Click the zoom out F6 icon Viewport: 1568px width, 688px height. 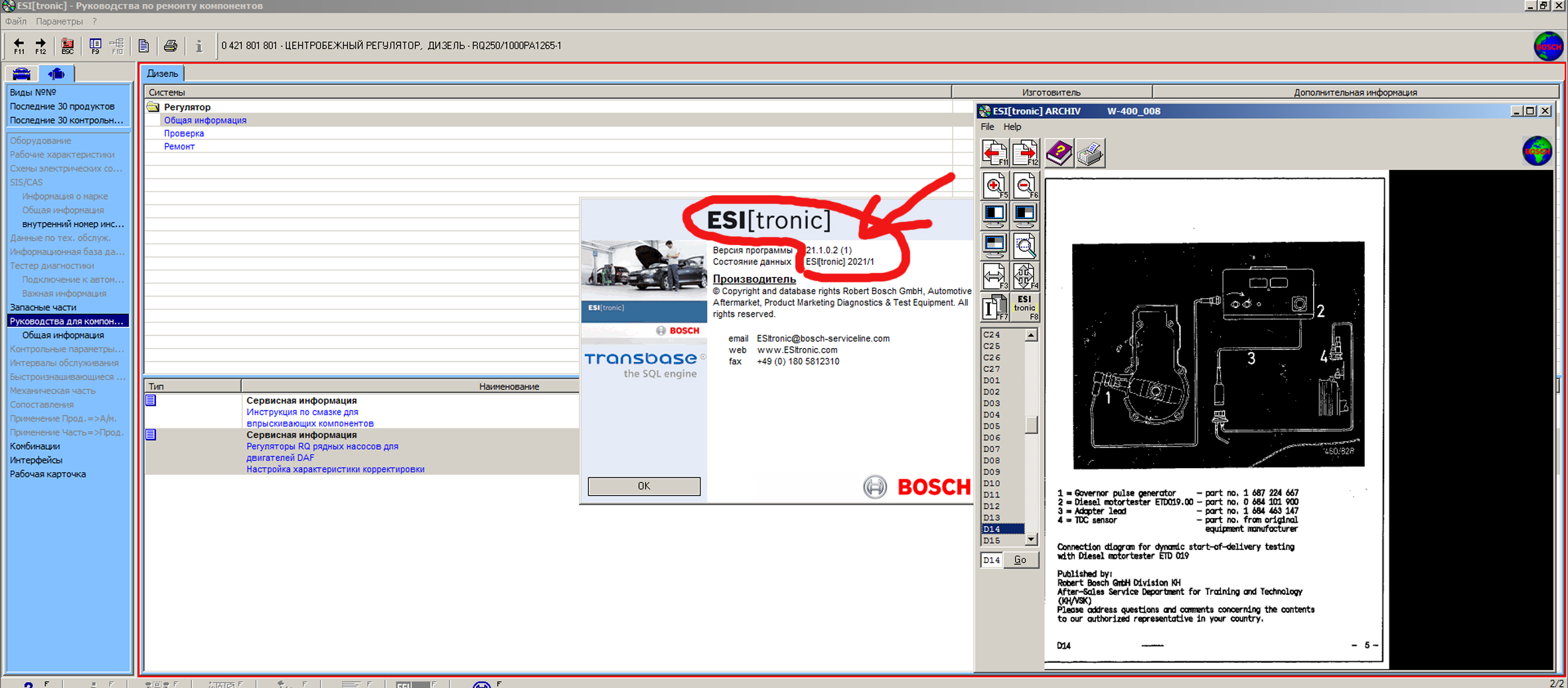(x=1024, y=186)
